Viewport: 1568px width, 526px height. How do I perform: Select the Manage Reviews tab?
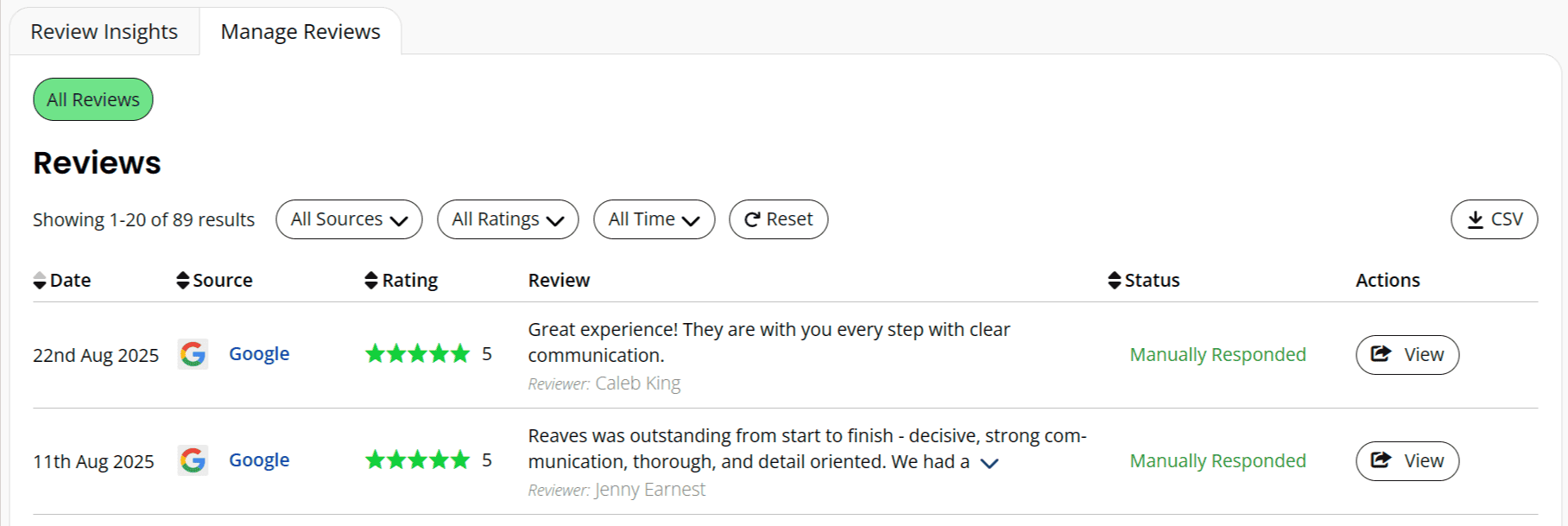point(300,31)
